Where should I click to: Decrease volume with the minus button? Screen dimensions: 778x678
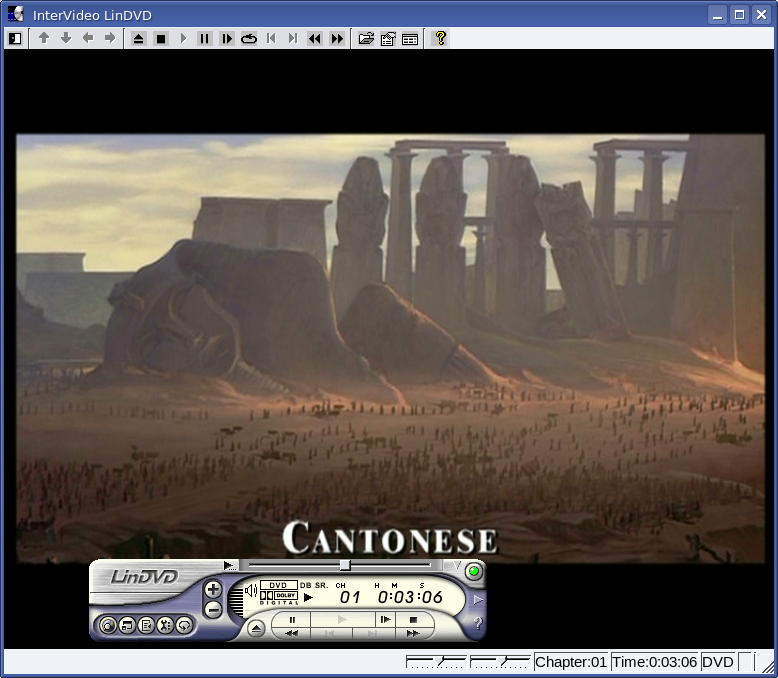(213, 609)
